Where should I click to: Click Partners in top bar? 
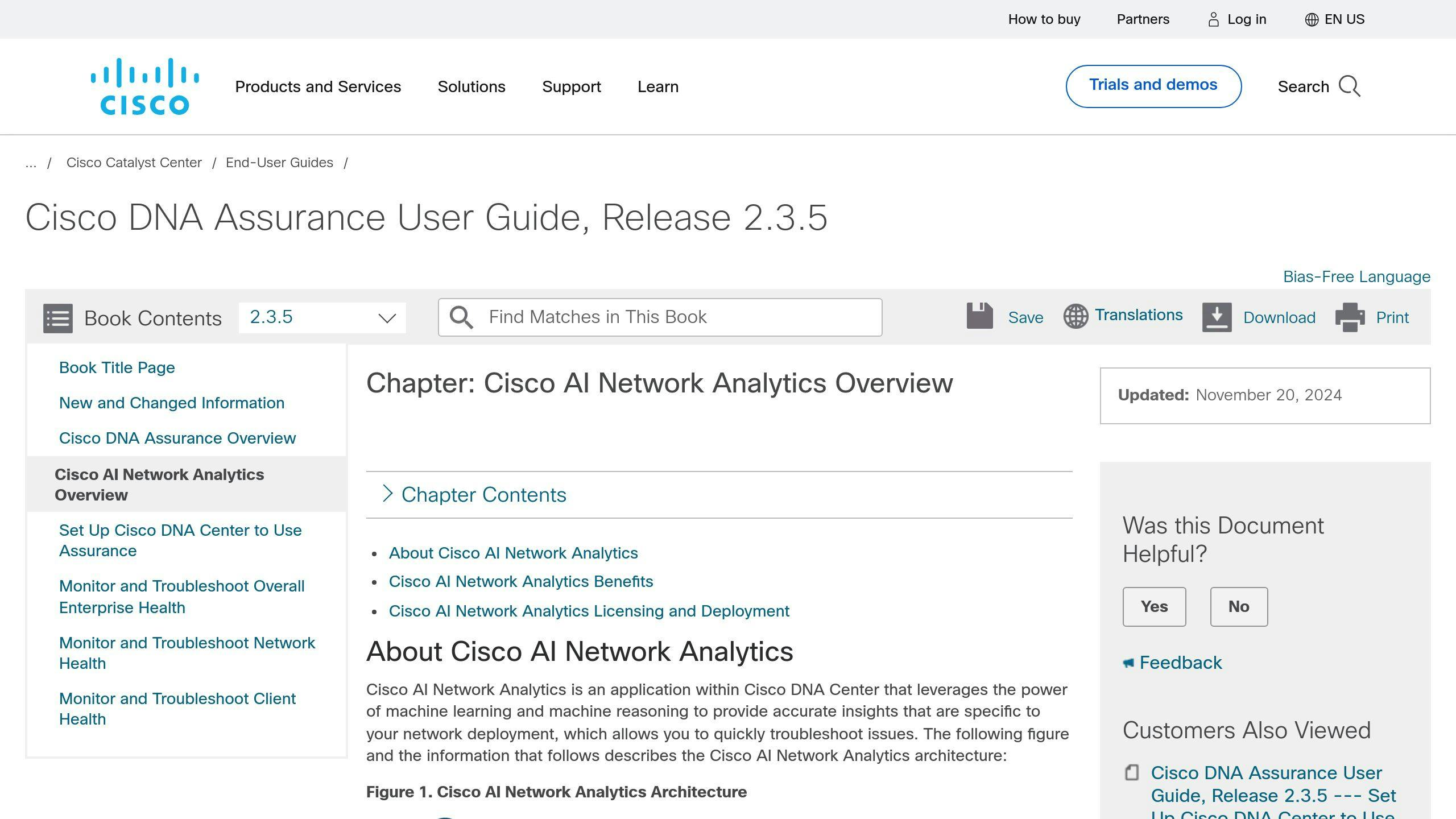(x=1143, y=19)
